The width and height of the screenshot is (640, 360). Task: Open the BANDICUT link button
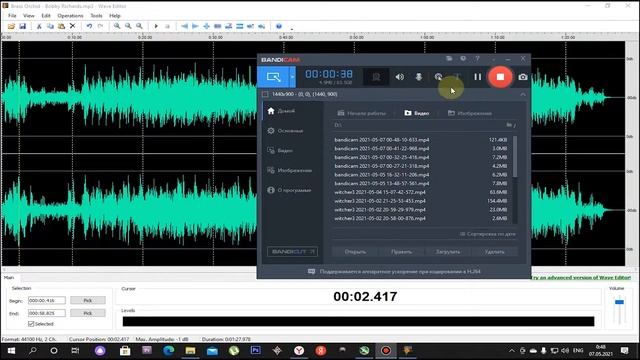tap(292, 252)
